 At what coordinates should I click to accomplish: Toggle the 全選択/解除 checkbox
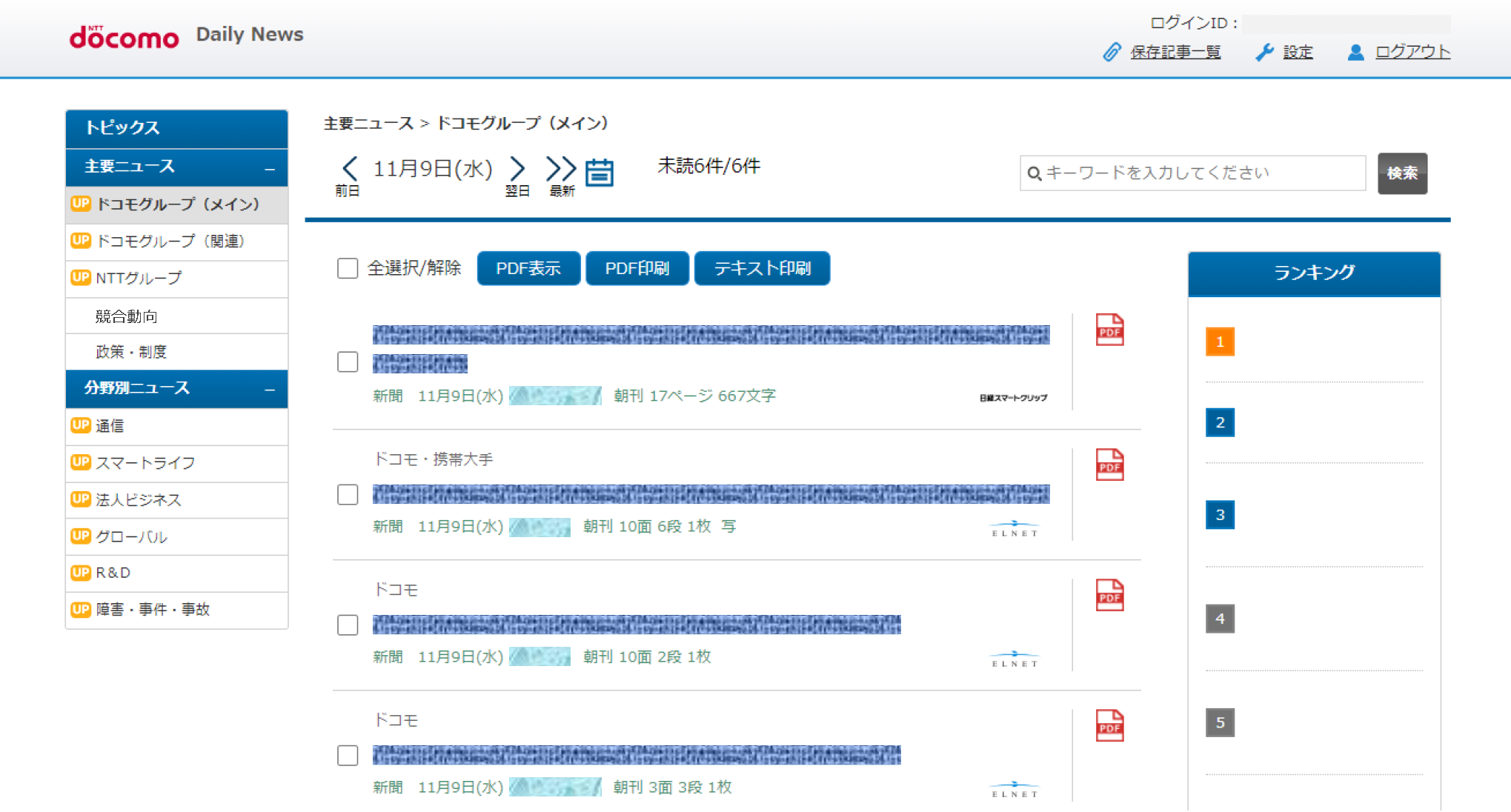pos(348,268)
